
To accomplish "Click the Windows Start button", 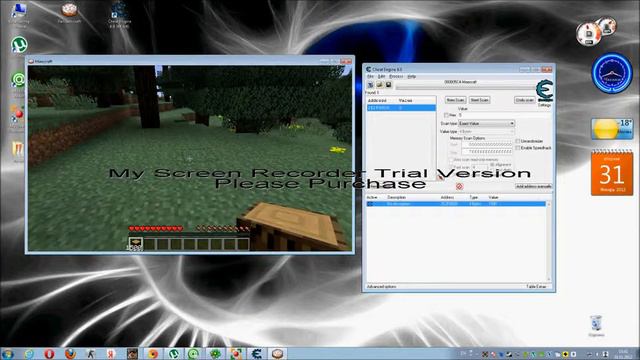I will pos(8,353).
